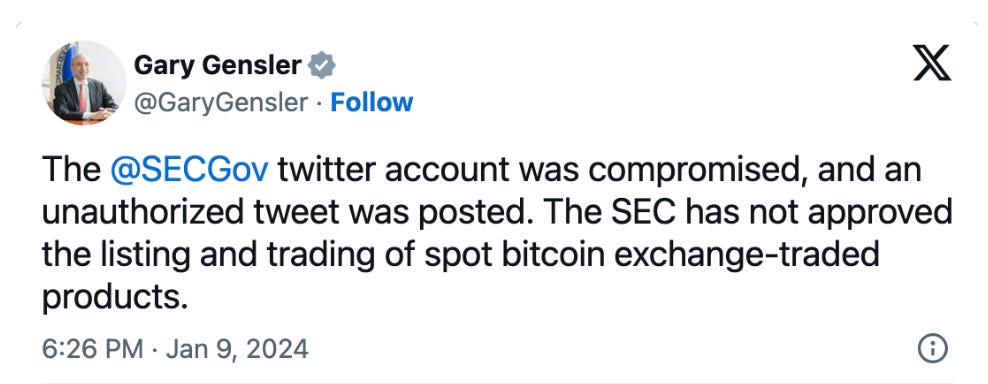The image size is (988, 384).
Task: Open the @SECGov mention link
Action: pos(190,171)
